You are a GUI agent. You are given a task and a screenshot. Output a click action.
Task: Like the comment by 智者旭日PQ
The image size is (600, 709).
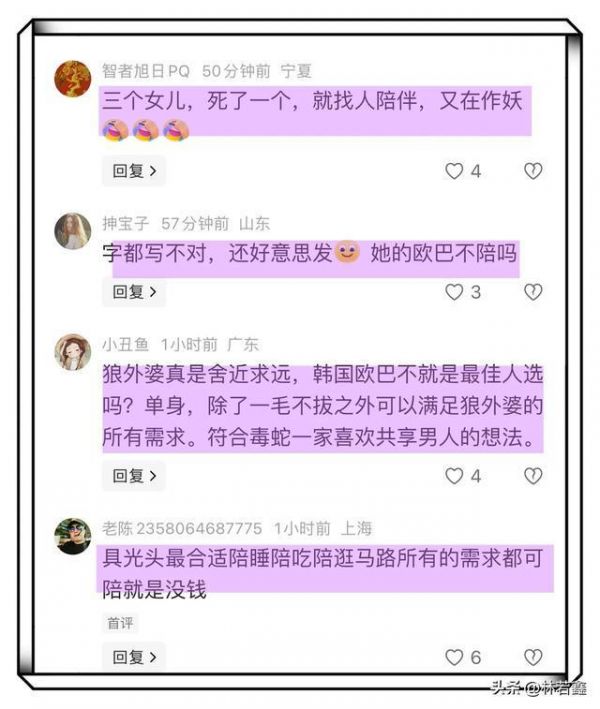point(454,171)
